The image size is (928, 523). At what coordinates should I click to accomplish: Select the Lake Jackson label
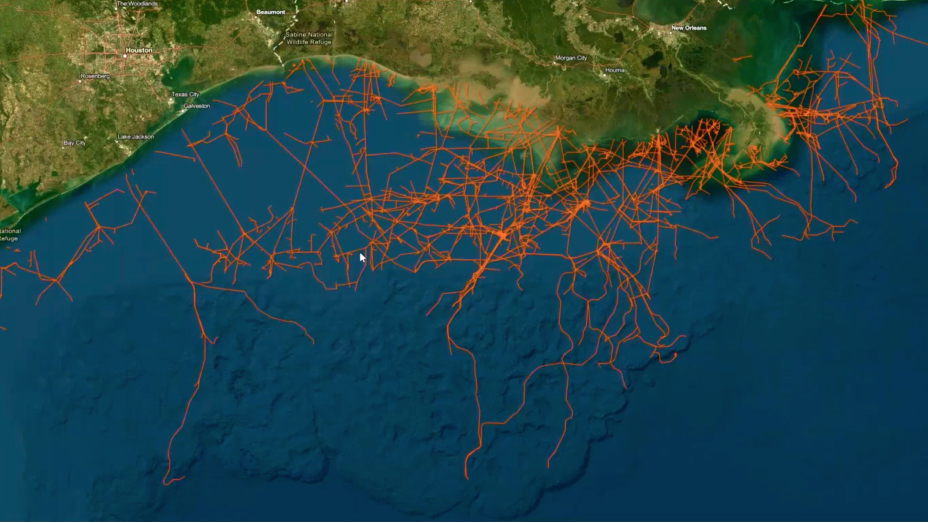(136, 137)
